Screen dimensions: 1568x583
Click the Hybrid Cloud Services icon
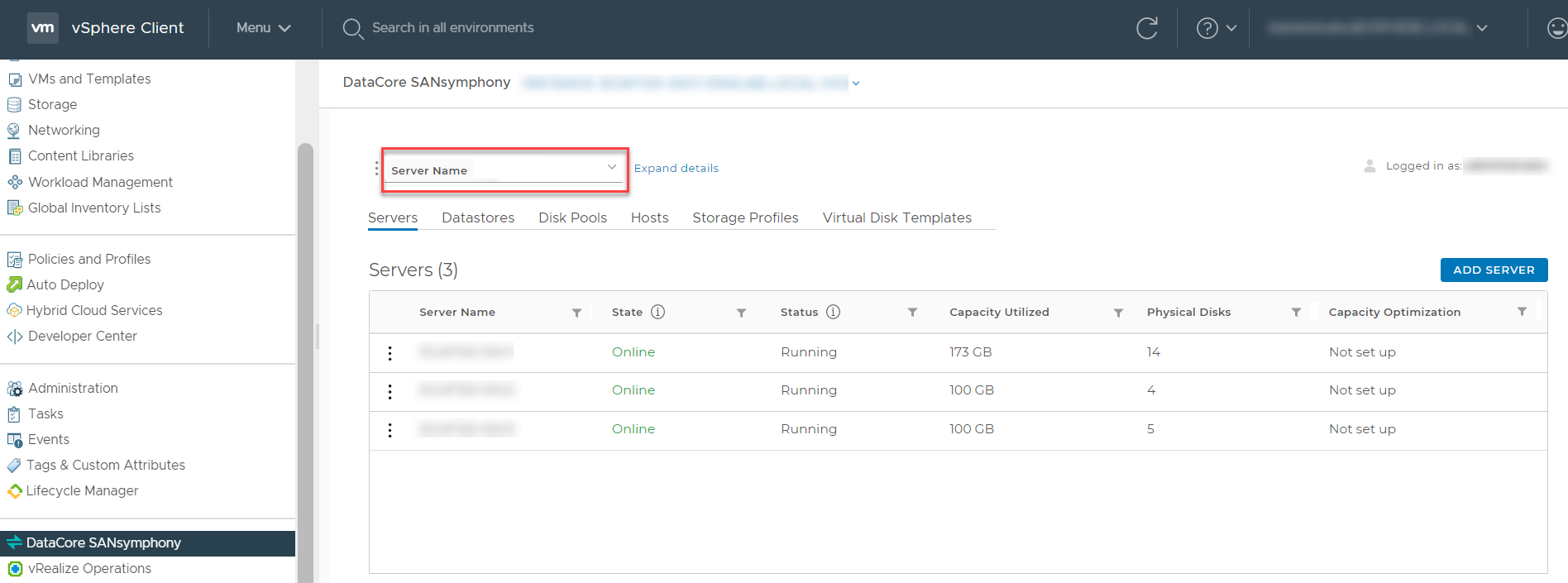tap(14, 310)
